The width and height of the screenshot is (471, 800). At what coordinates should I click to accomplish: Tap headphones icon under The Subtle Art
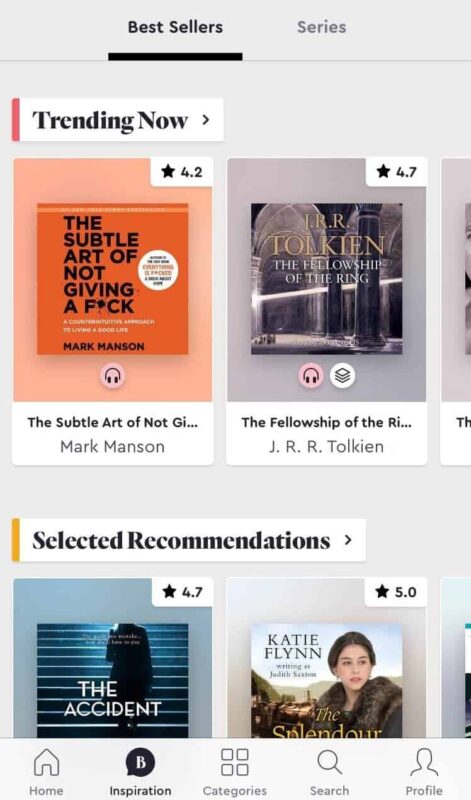[113, 377]
